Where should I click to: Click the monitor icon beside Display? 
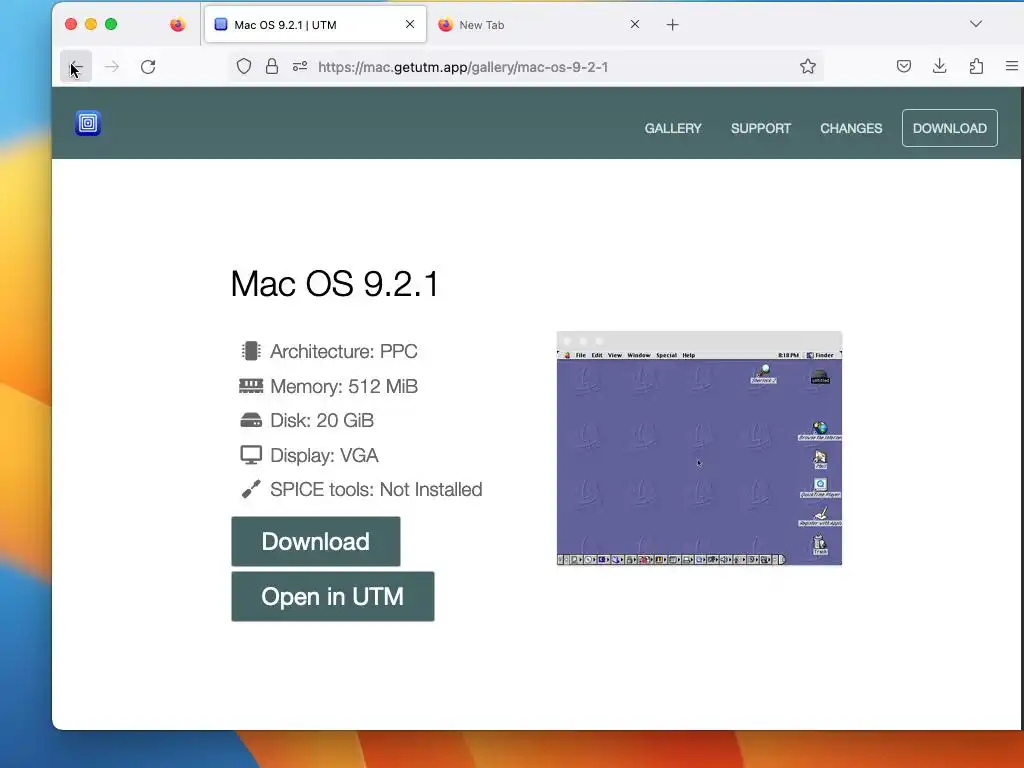[x=251, y=455]
